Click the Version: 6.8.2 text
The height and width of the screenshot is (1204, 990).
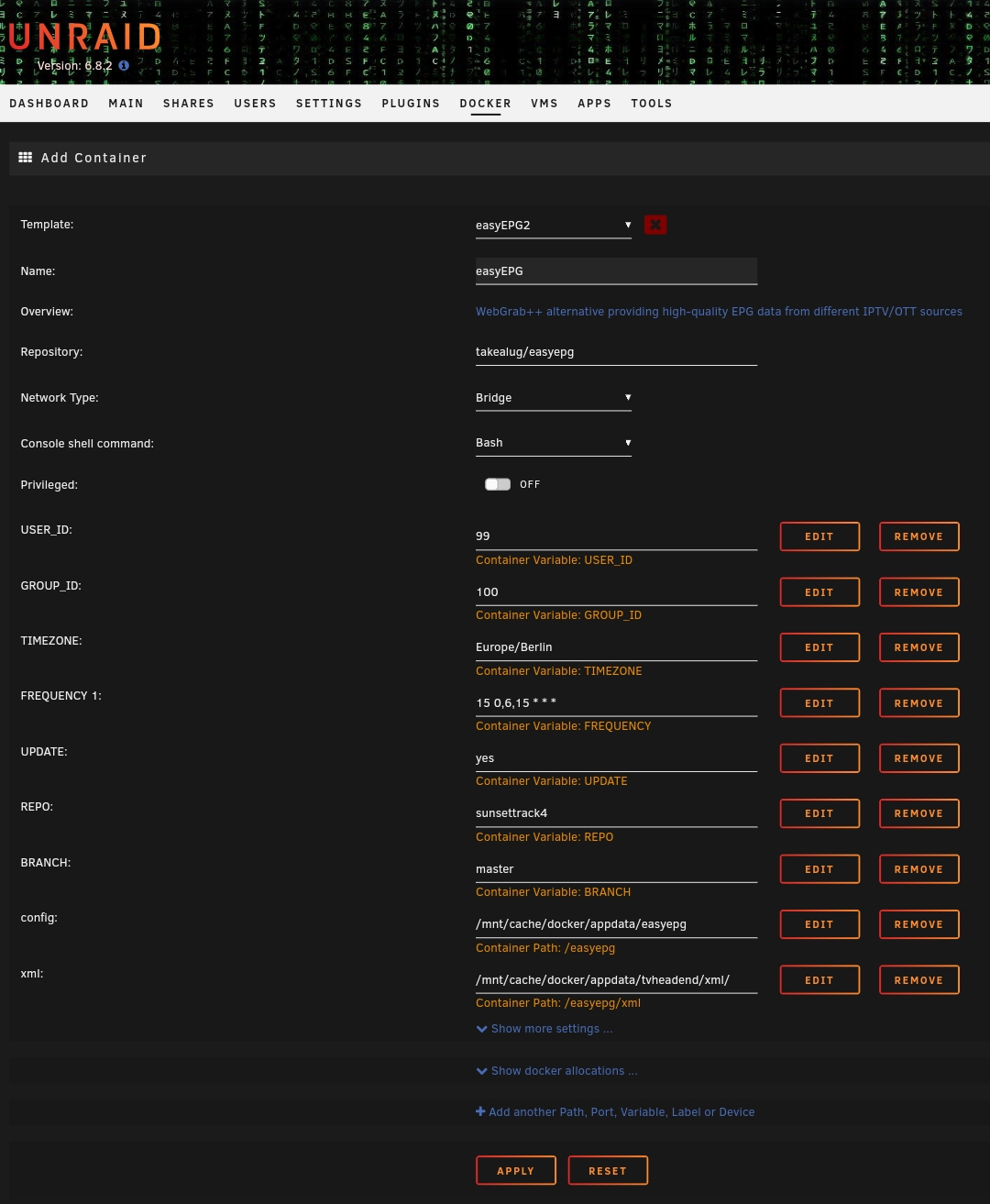[74, 66]
